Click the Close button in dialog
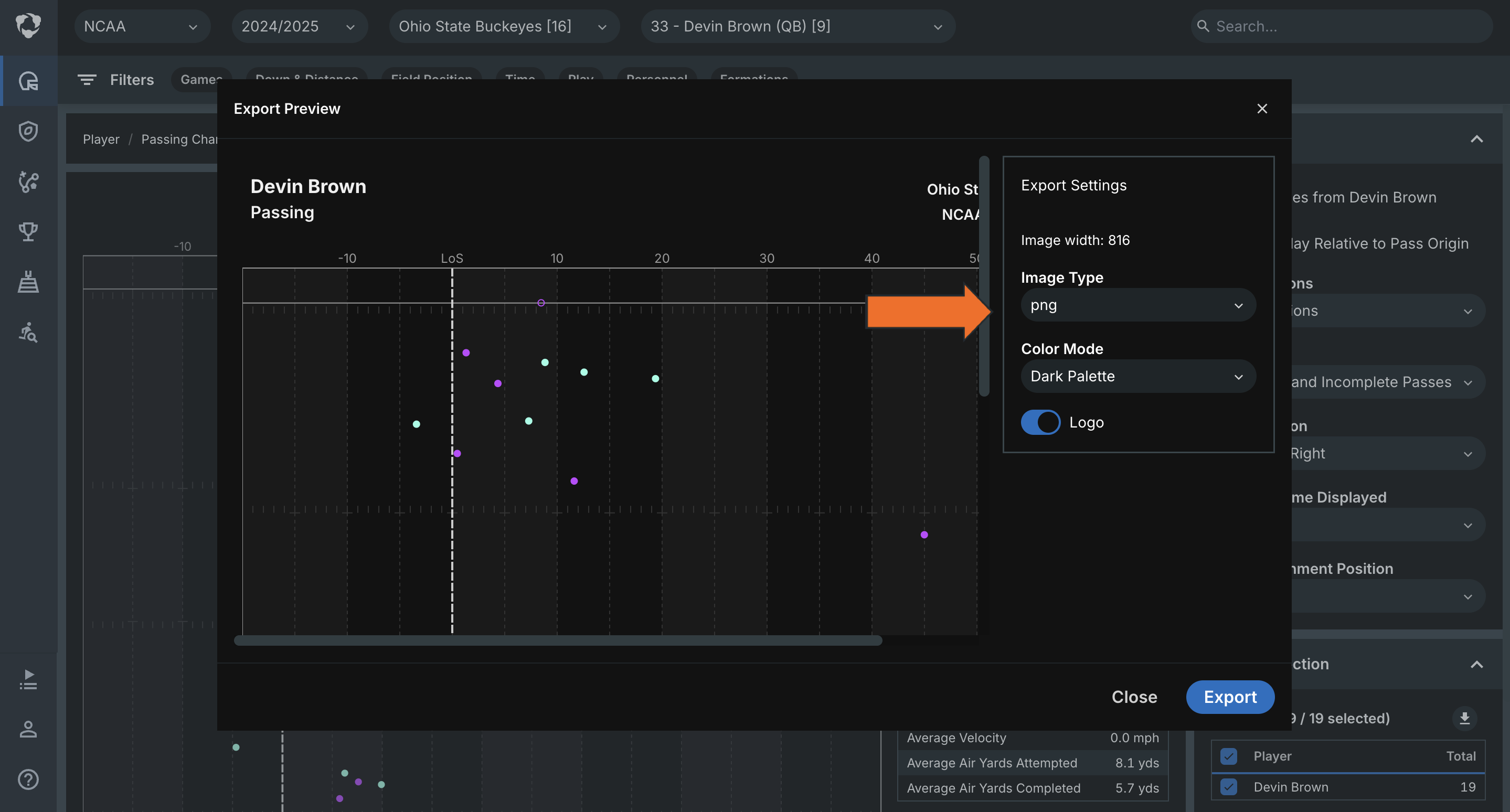 point(1134,697)
